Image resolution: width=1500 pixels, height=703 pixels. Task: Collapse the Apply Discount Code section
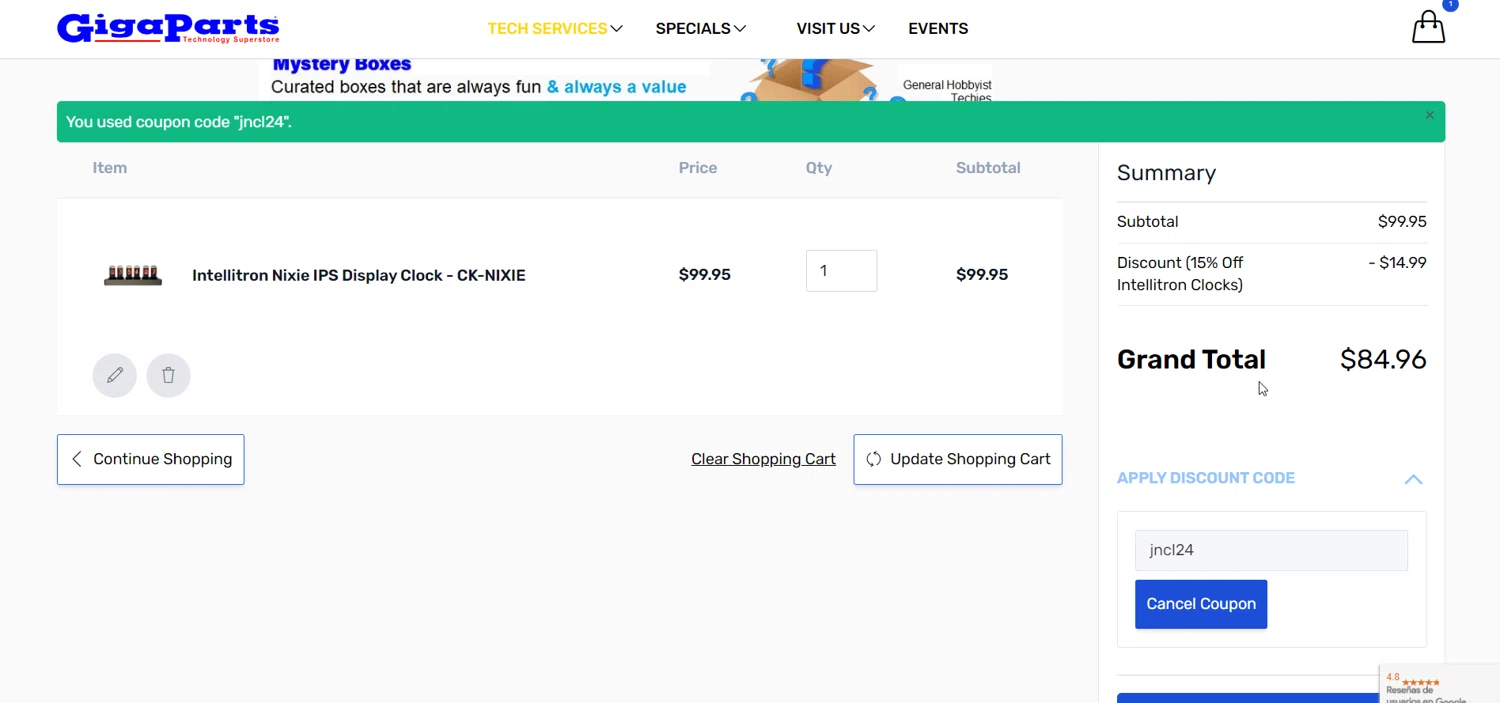pos(1412,479)
